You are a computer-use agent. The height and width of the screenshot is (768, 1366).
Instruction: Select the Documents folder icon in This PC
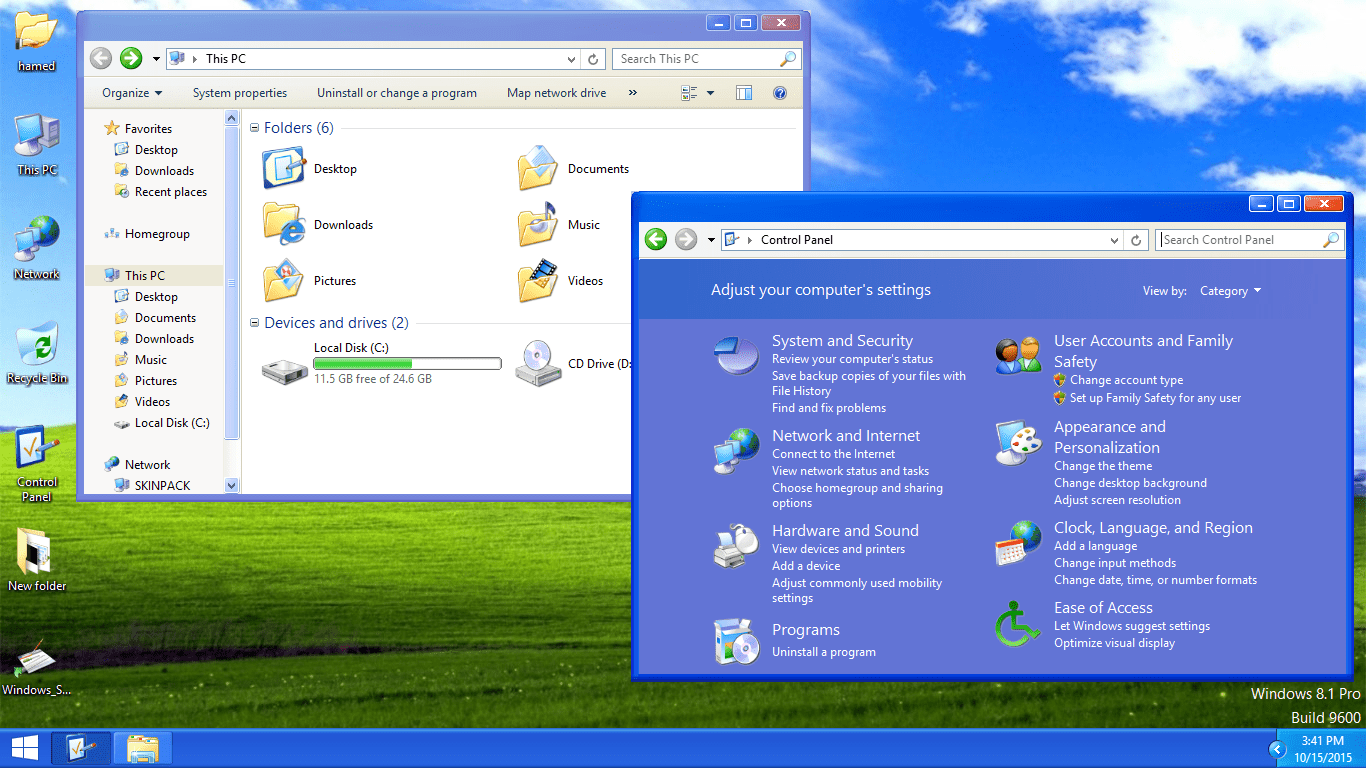pyautogui.click(x=538, y=168)
